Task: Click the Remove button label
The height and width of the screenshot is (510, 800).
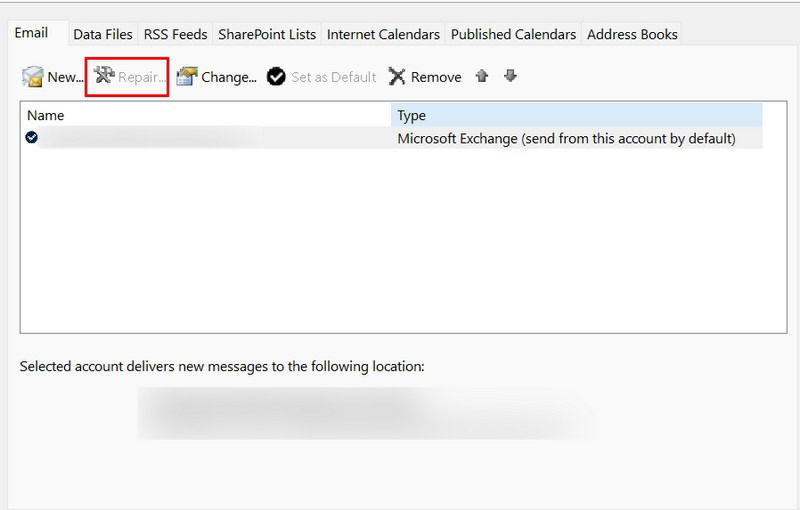Action: (436, 77)
